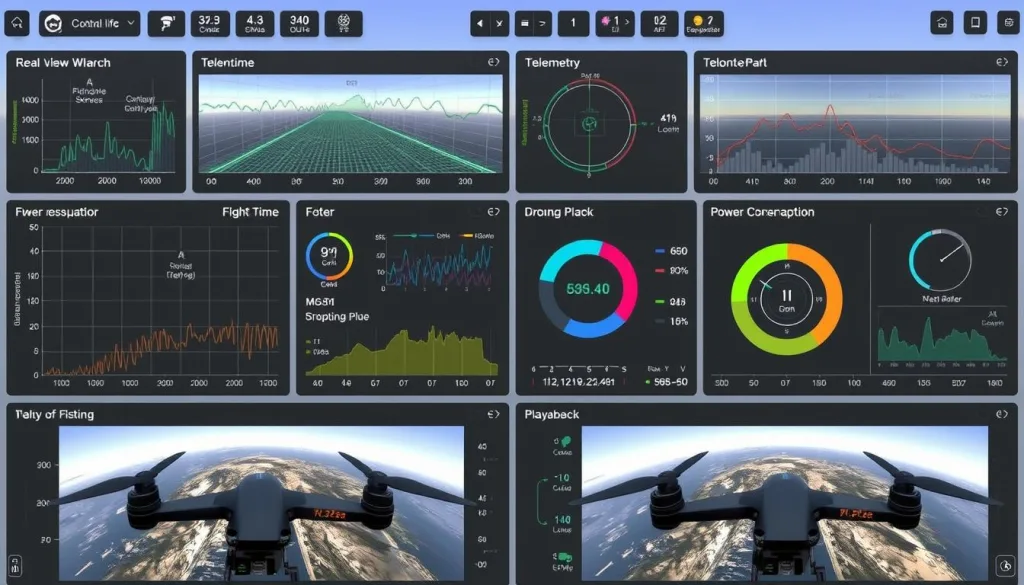Image resolution: width=1024 pixels, height=585 pixels.
Task: Click the Nexl Bofer label
Action: [941, 298]
